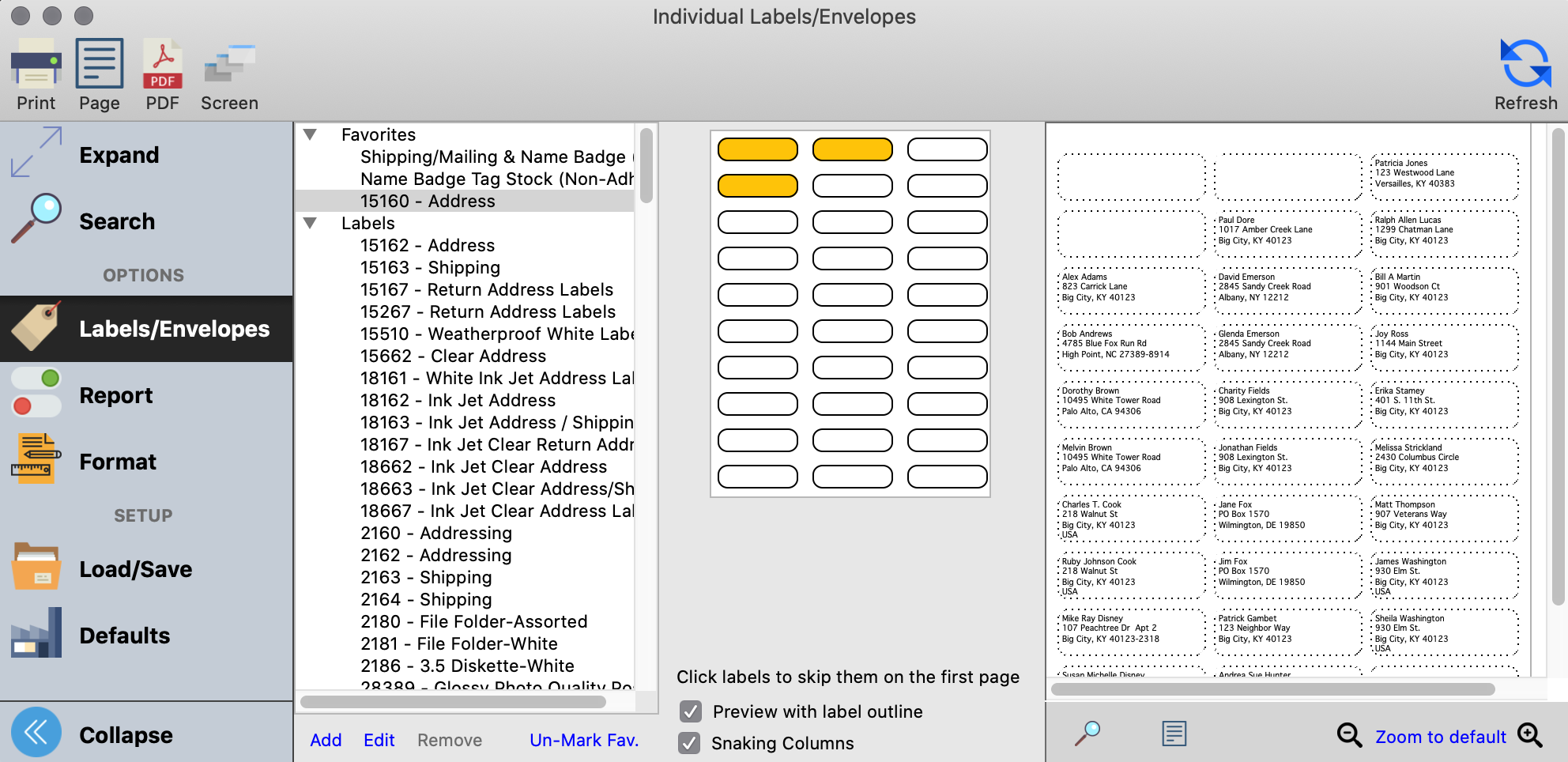Click preview pane horizontal scrollbar

tap(1272, 689)
